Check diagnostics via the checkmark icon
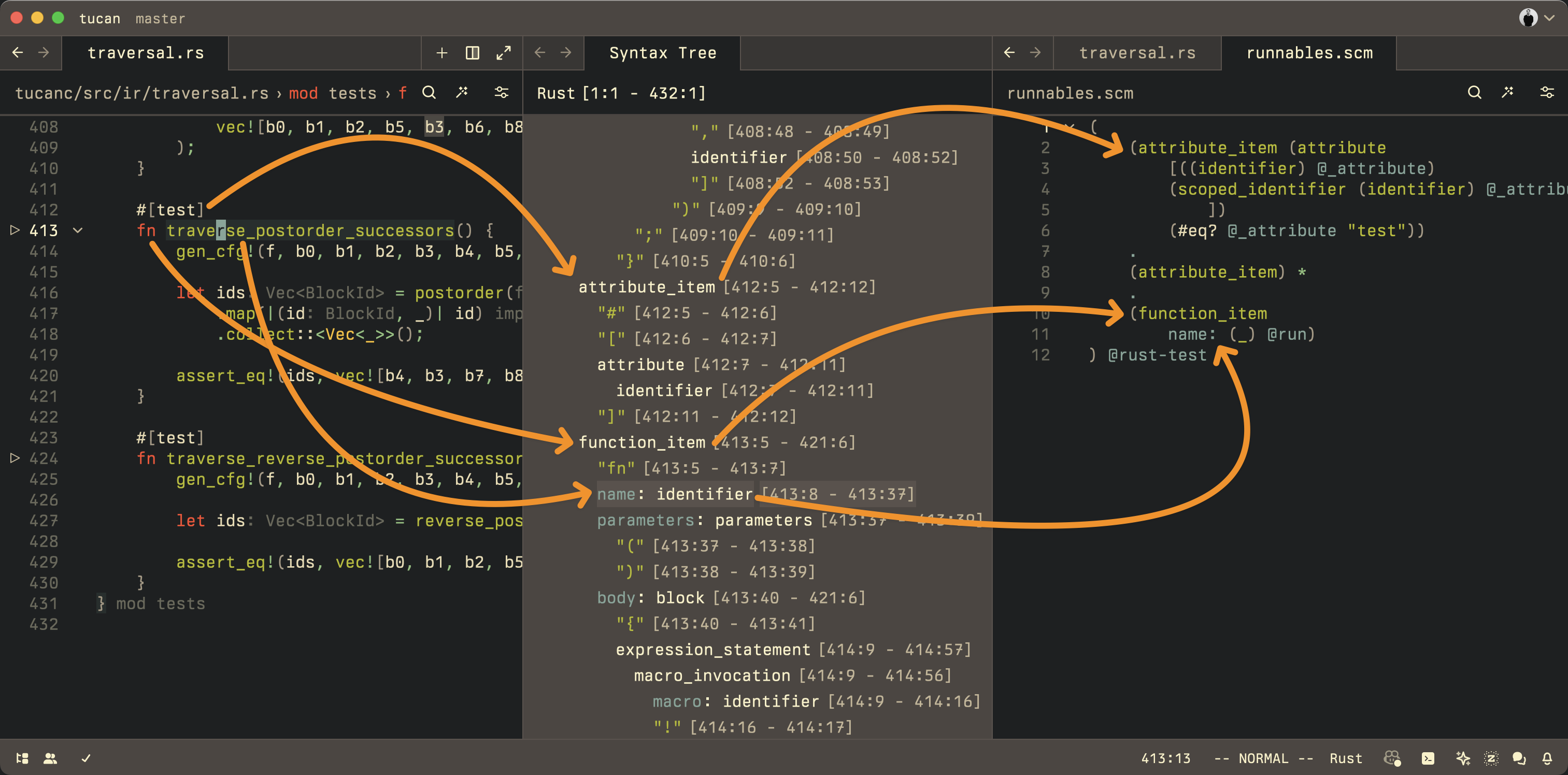This screenshot has height=775, width=1568. click(85, 758)
